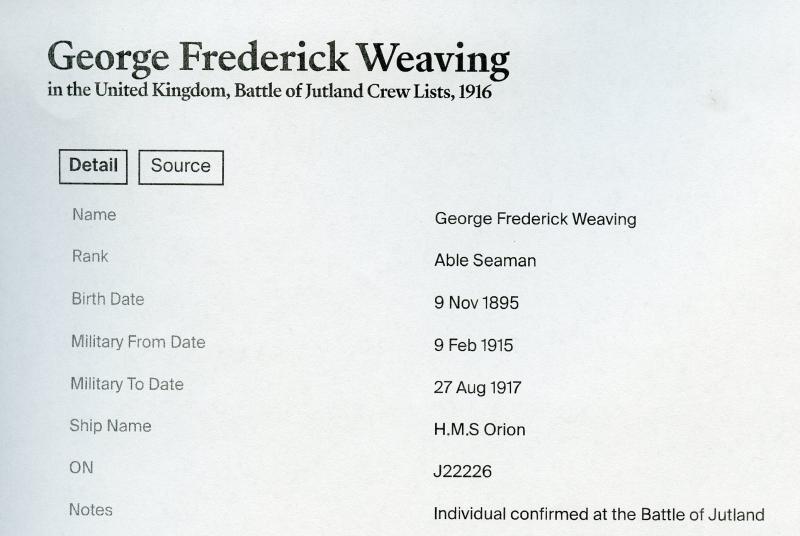The image size is (800, 536).
Task: Click the ON field label
Action: [81, 468]
